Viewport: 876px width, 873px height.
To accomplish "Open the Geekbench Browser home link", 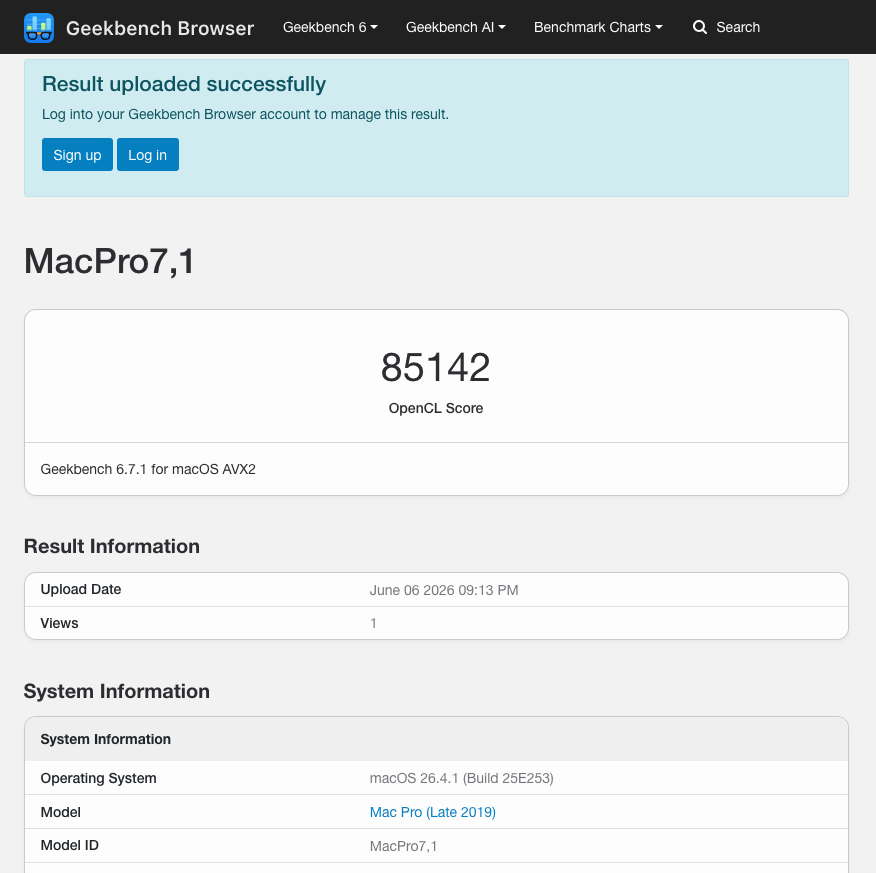I will click(160, 28).
